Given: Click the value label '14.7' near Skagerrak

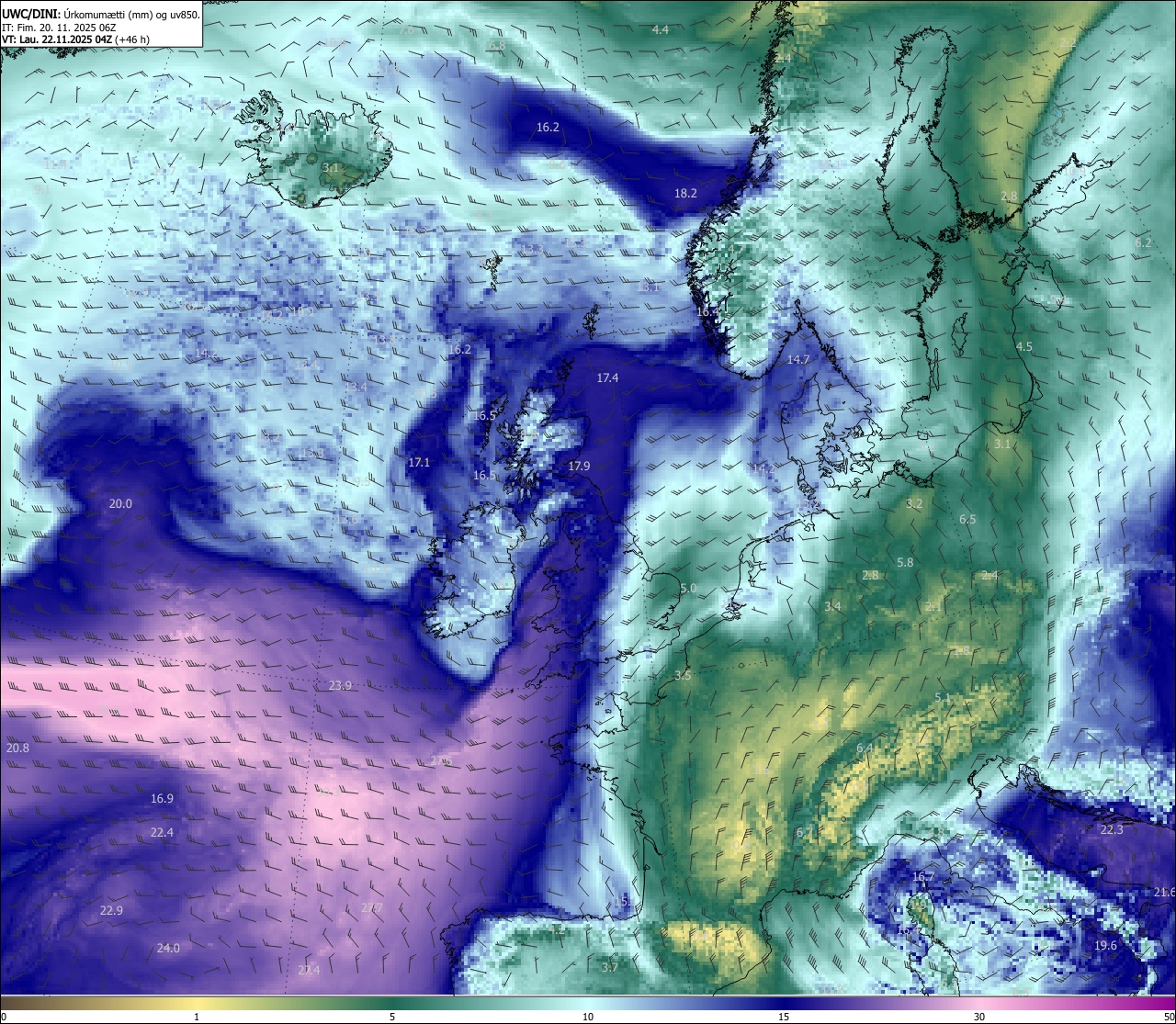Looking at the screenshot, I should coord(798,360).
